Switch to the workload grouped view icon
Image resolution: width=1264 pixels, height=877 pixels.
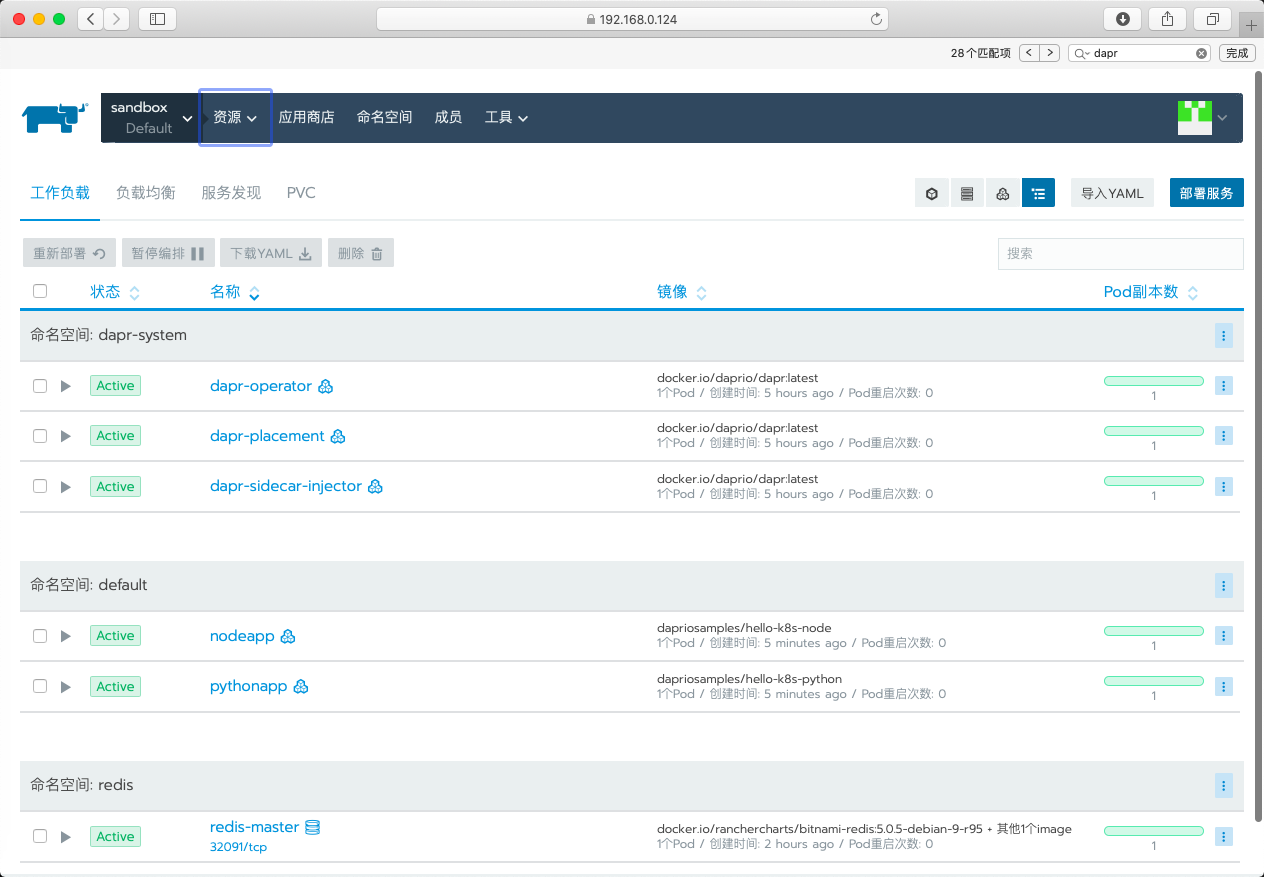click(x=1003, y=193)
